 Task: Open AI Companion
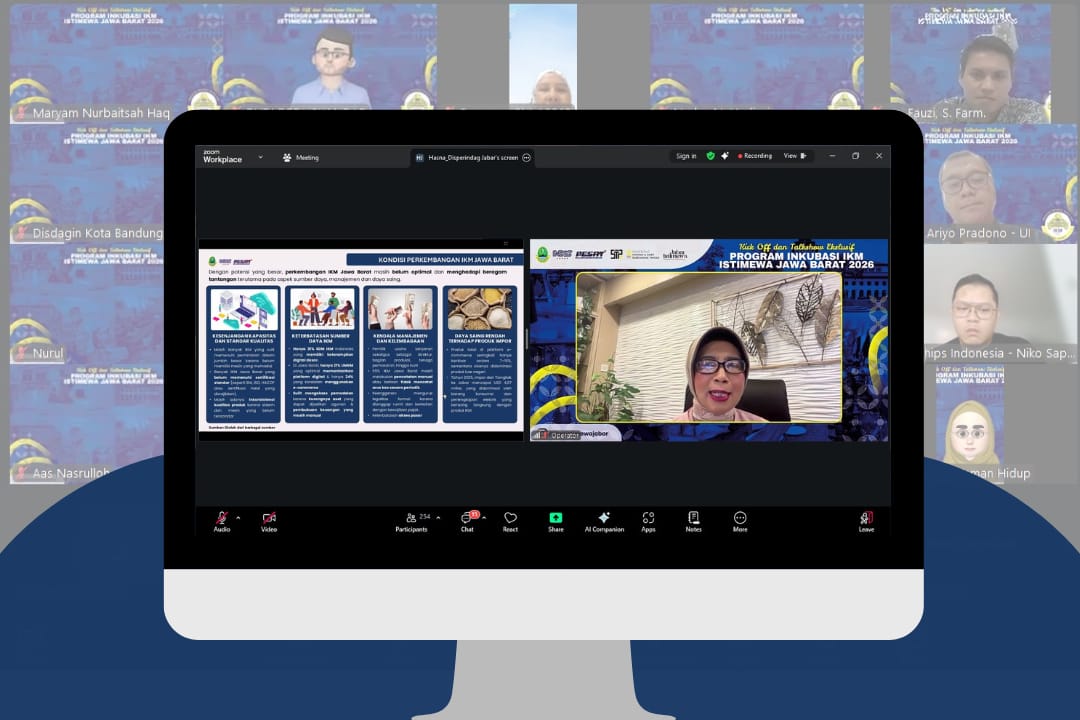tap(604, 518)
